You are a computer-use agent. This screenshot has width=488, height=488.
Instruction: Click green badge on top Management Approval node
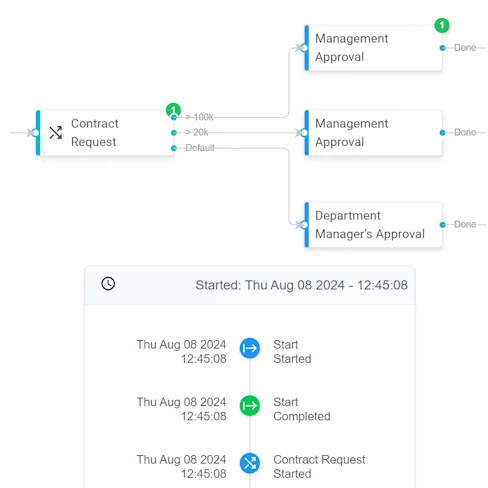442,25
